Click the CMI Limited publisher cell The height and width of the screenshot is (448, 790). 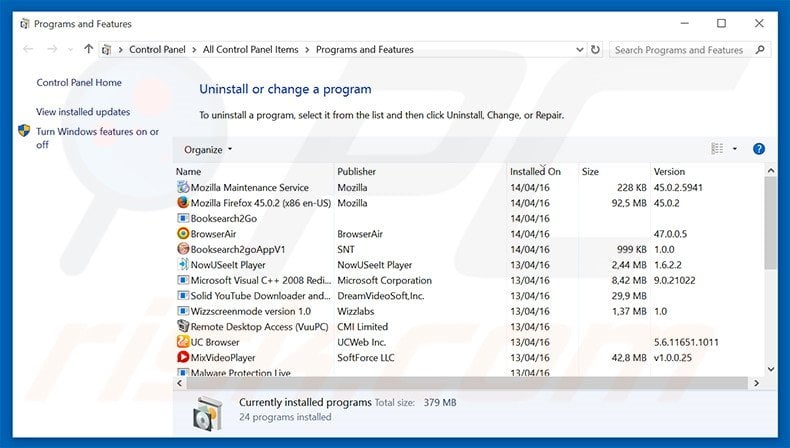tap(362, 327)
